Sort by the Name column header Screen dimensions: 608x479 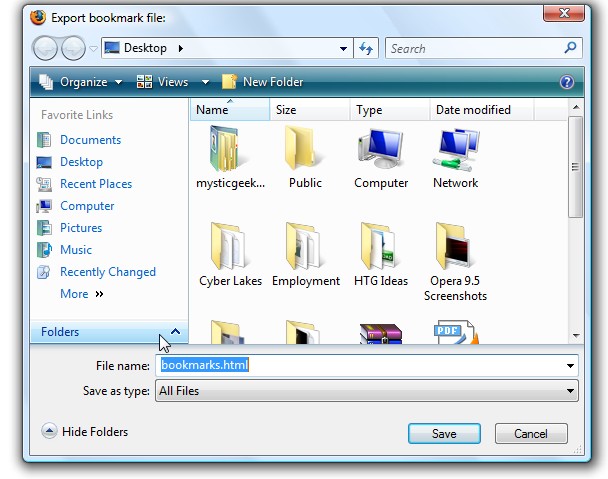[x=230, y=110]
